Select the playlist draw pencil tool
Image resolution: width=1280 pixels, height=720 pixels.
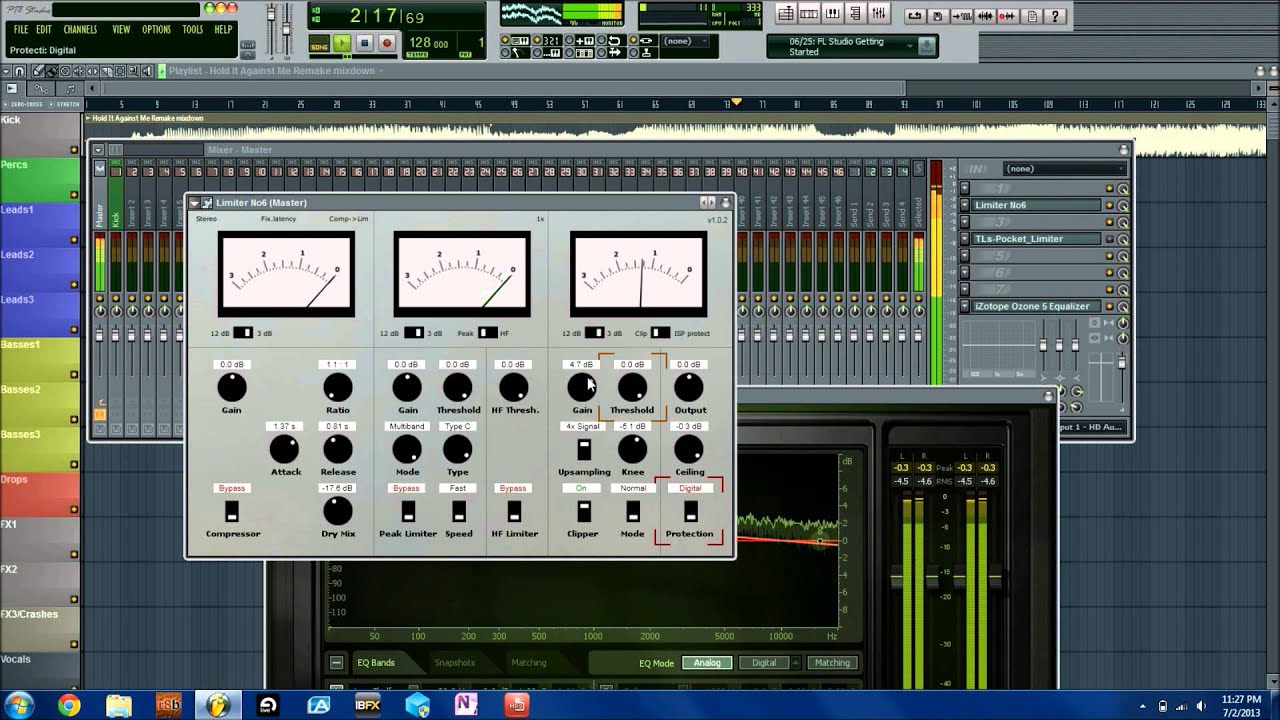click(x=38, y=71)
